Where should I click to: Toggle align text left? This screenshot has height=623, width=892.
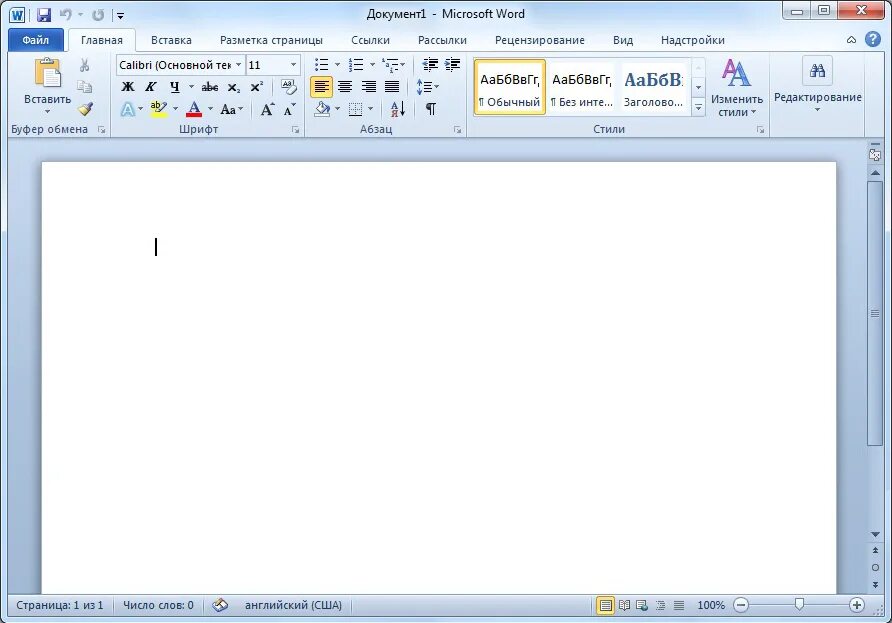pyautogui.click(x=321, y=86)
